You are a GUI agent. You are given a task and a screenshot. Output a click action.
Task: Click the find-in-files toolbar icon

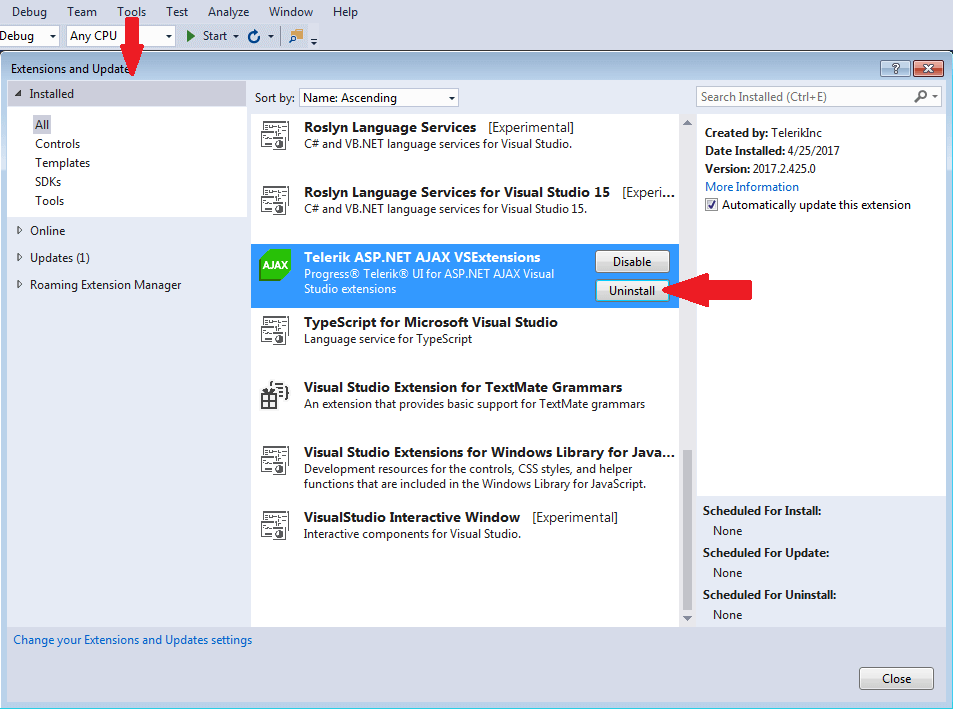tap(296, 36)
